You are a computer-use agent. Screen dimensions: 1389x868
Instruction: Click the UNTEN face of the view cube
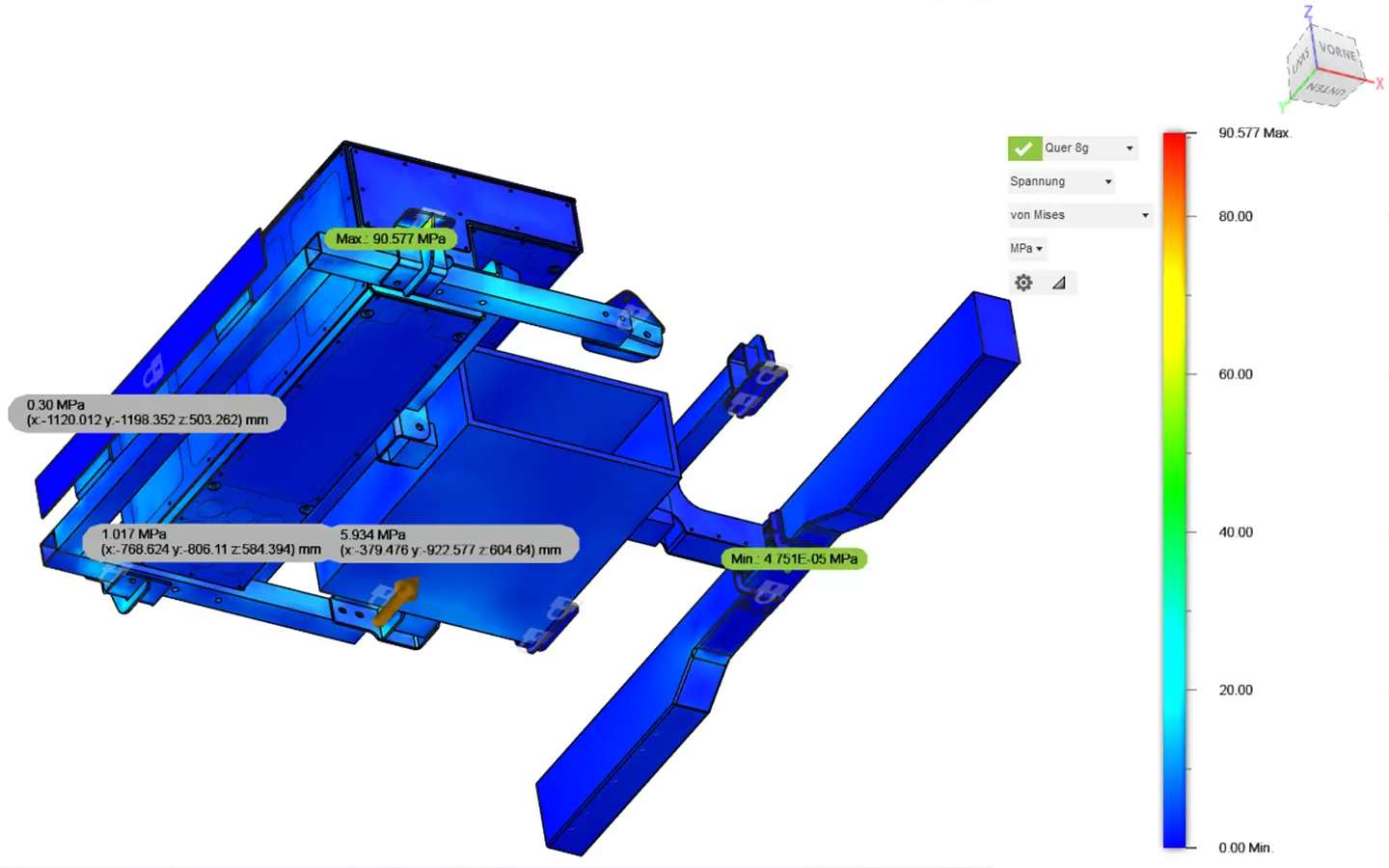coord(1326,90)
